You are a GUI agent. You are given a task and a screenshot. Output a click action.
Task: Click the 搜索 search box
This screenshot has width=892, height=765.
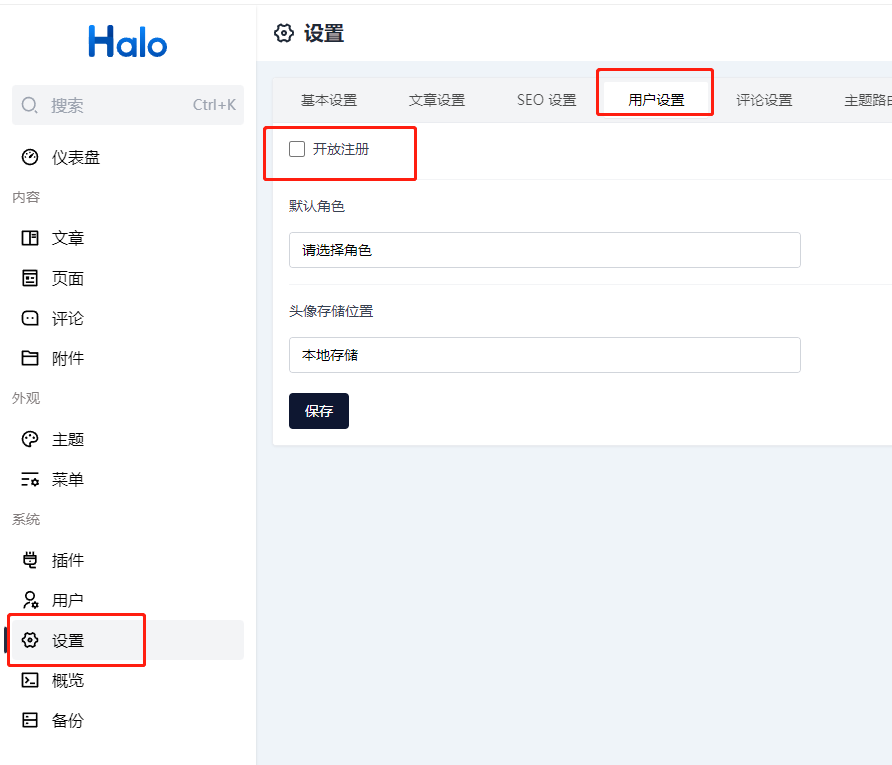coord(127,105)
